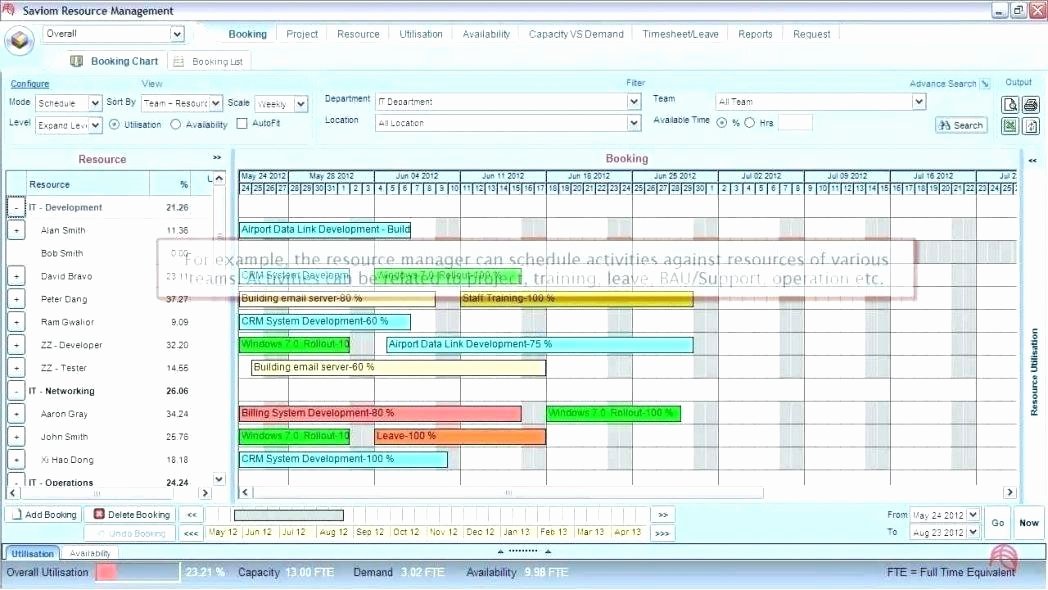Open the Department dropdown

[634, 102]
